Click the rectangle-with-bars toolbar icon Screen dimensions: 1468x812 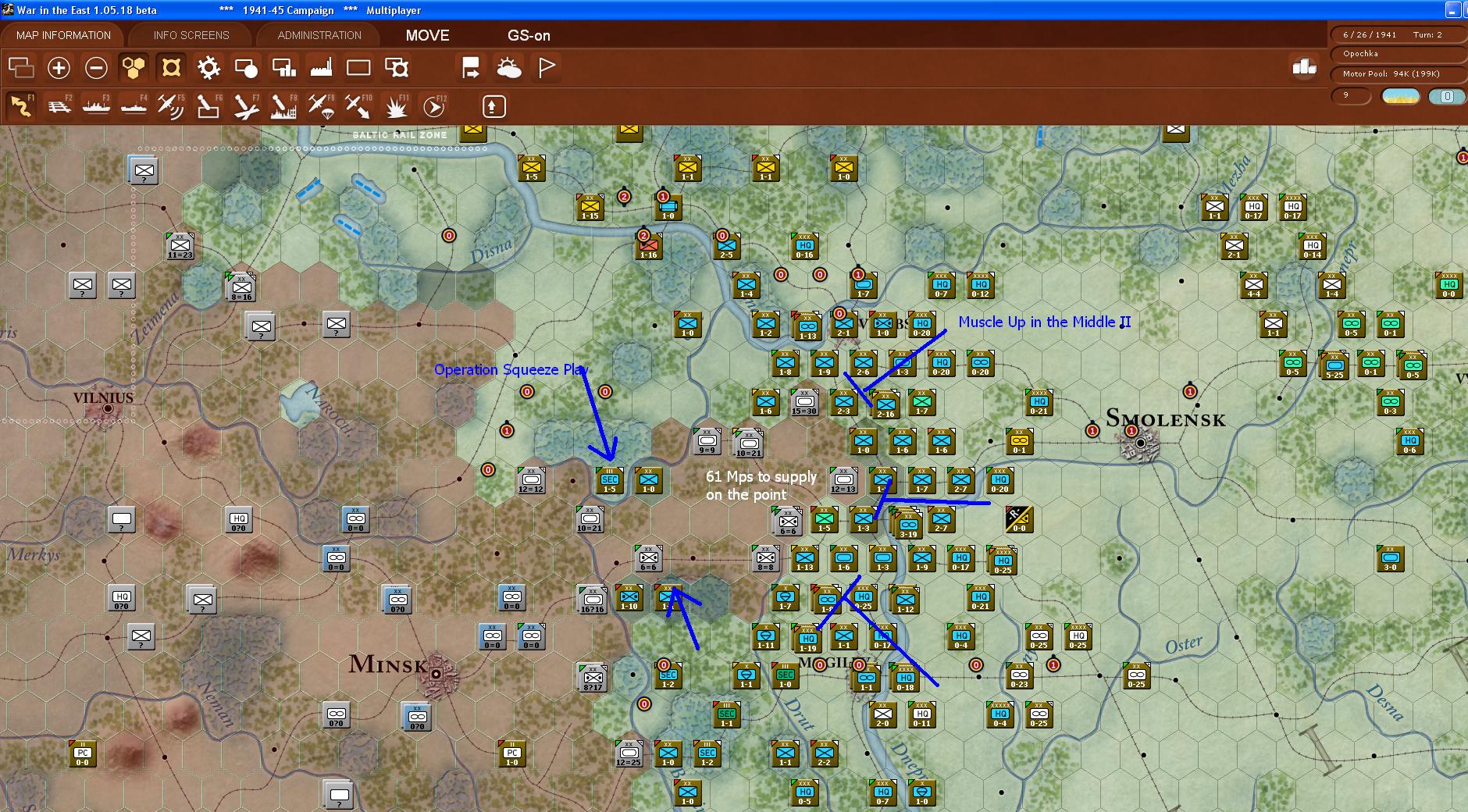[x=283, y=68]
